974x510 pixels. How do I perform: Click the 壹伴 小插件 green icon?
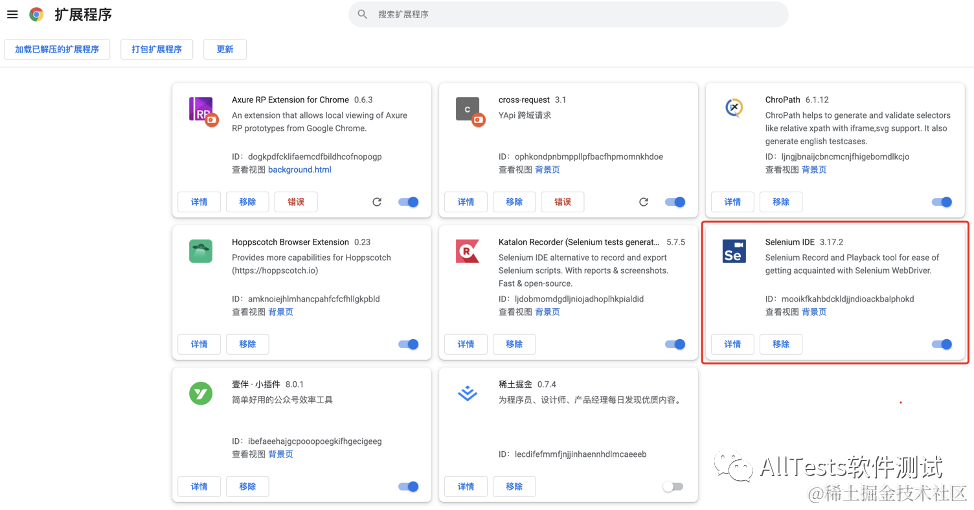(201, 393)
